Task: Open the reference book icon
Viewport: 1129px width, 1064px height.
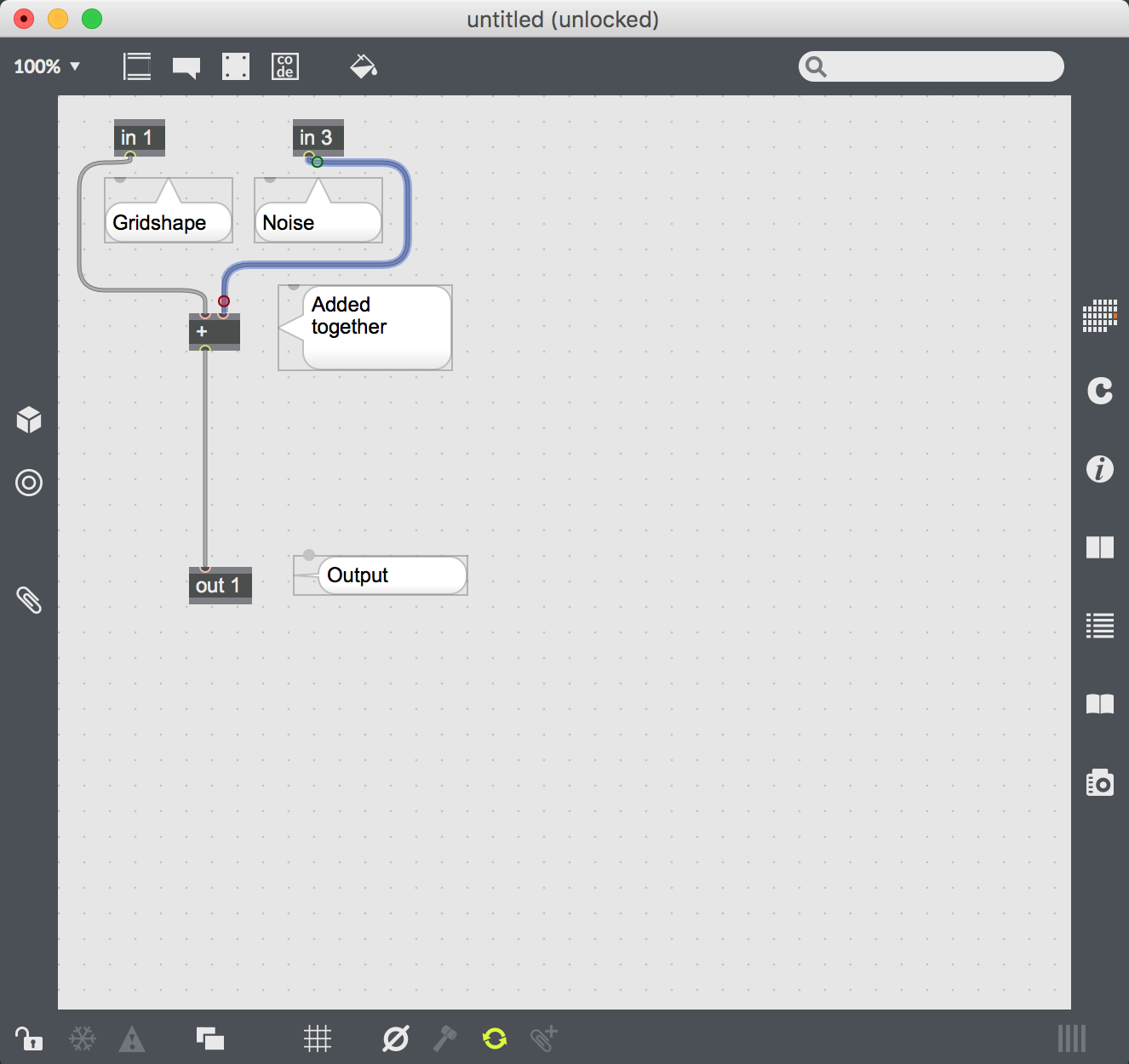Action: point(1099,704)
